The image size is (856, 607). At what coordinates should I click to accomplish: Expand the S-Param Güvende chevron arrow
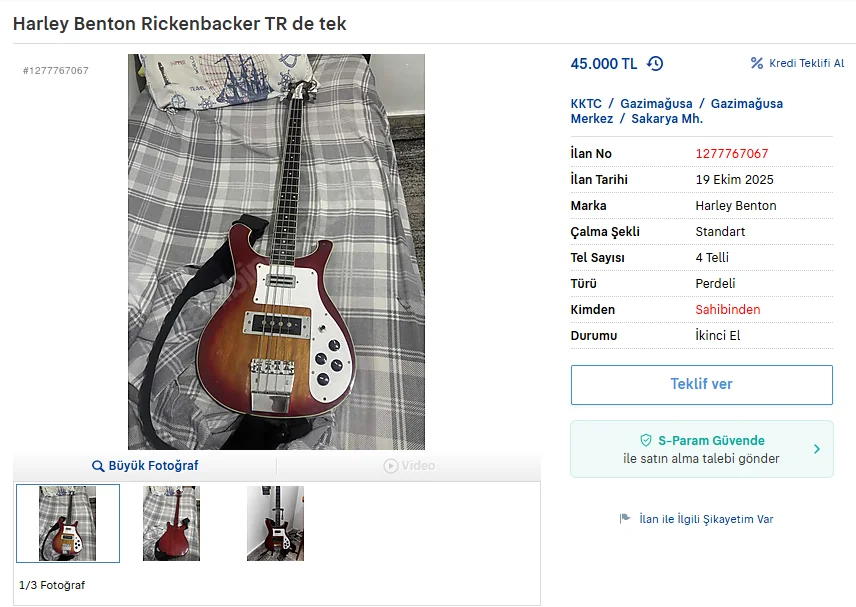click(816, 449)
